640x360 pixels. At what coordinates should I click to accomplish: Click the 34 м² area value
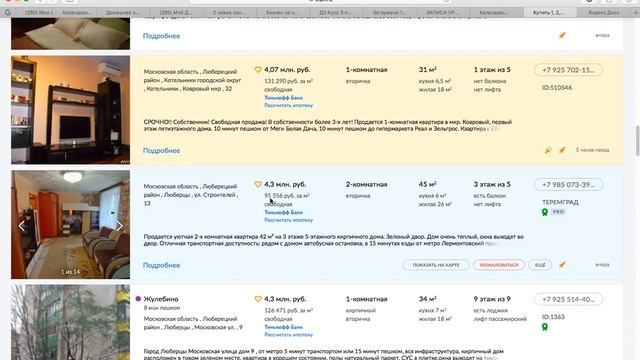pyautogui.click(x=427, y=299)
